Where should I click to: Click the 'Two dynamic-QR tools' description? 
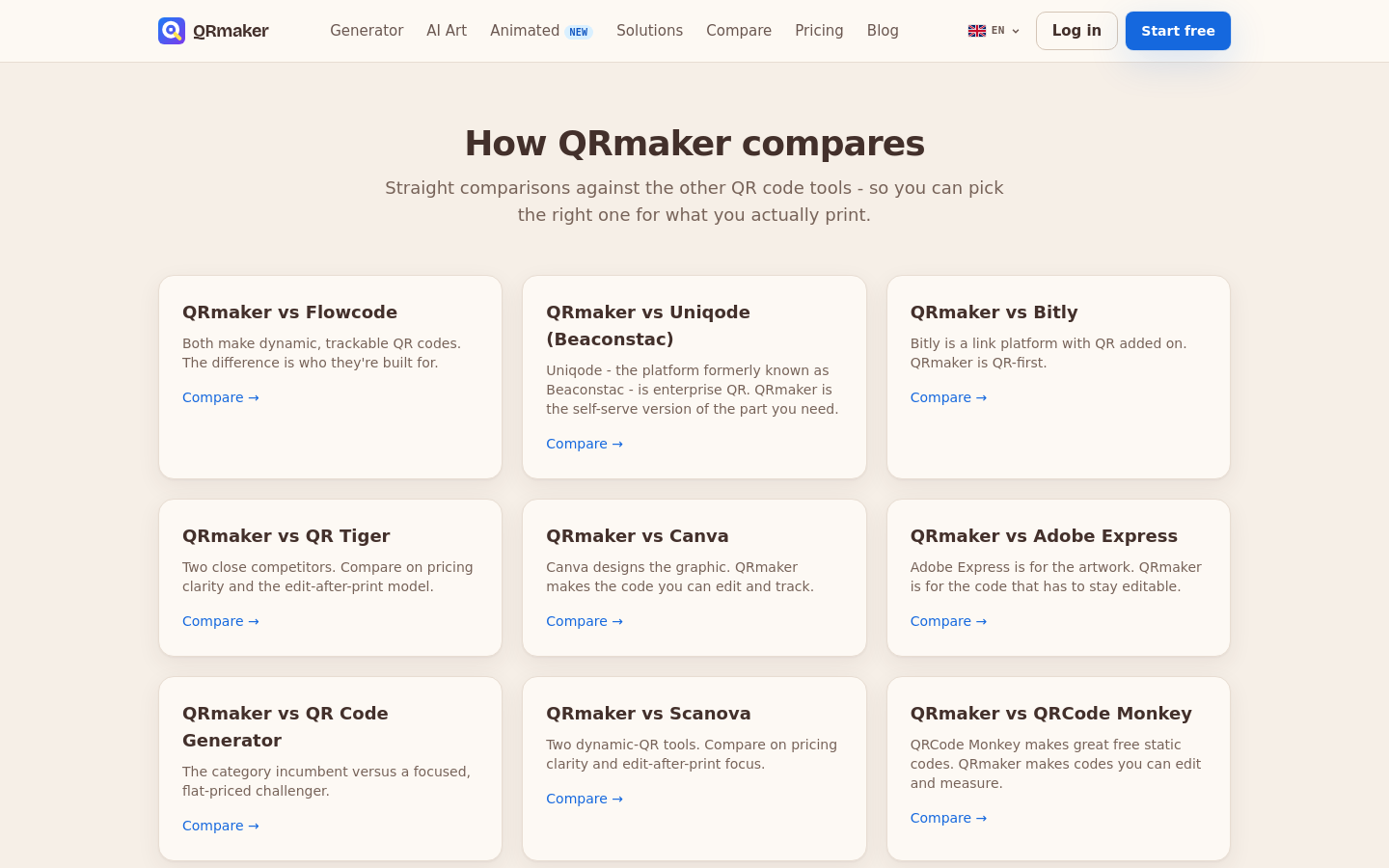pyautogui.click(x=692, y=754)
